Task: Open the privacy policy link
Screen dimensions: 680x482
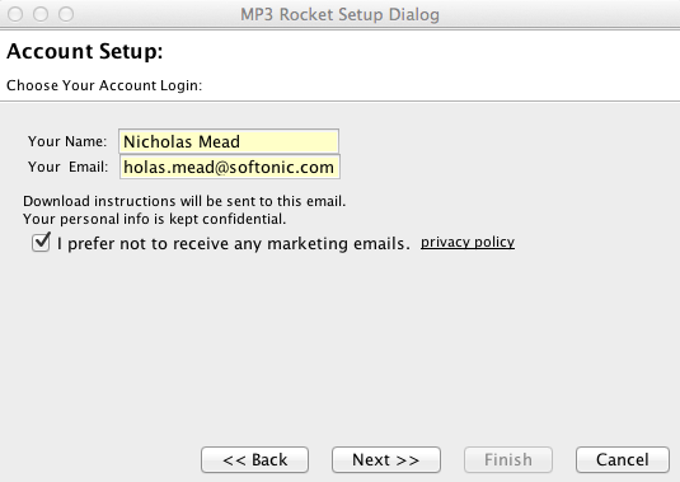Action: 467,242
